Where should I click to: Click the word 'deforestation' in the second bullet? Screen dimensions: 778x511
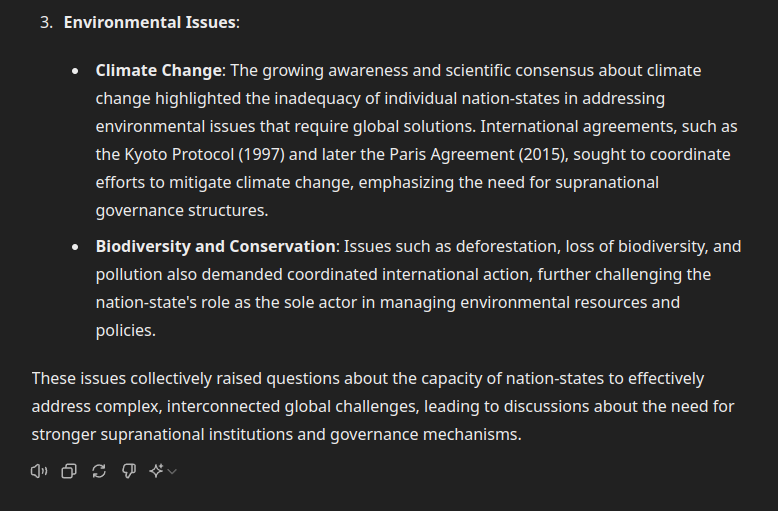(506, 247)
